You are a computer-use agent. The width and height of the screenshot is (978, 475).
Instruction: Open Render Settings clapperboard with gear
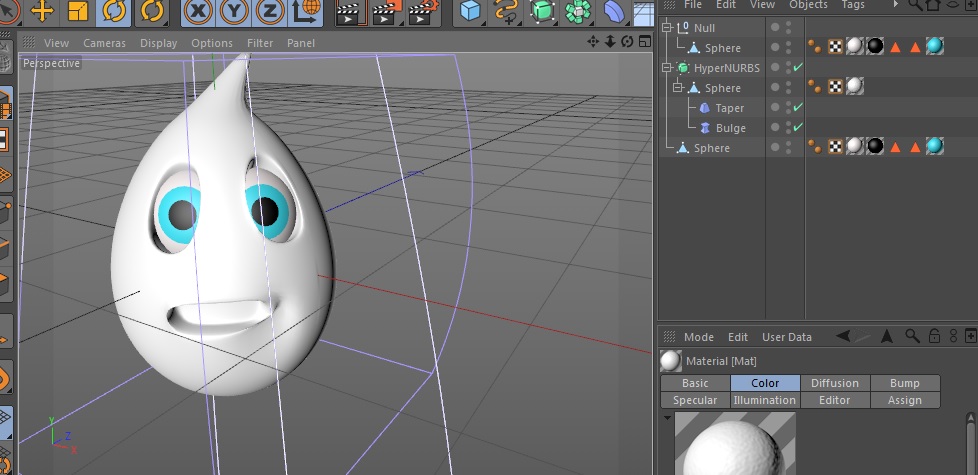423,11
